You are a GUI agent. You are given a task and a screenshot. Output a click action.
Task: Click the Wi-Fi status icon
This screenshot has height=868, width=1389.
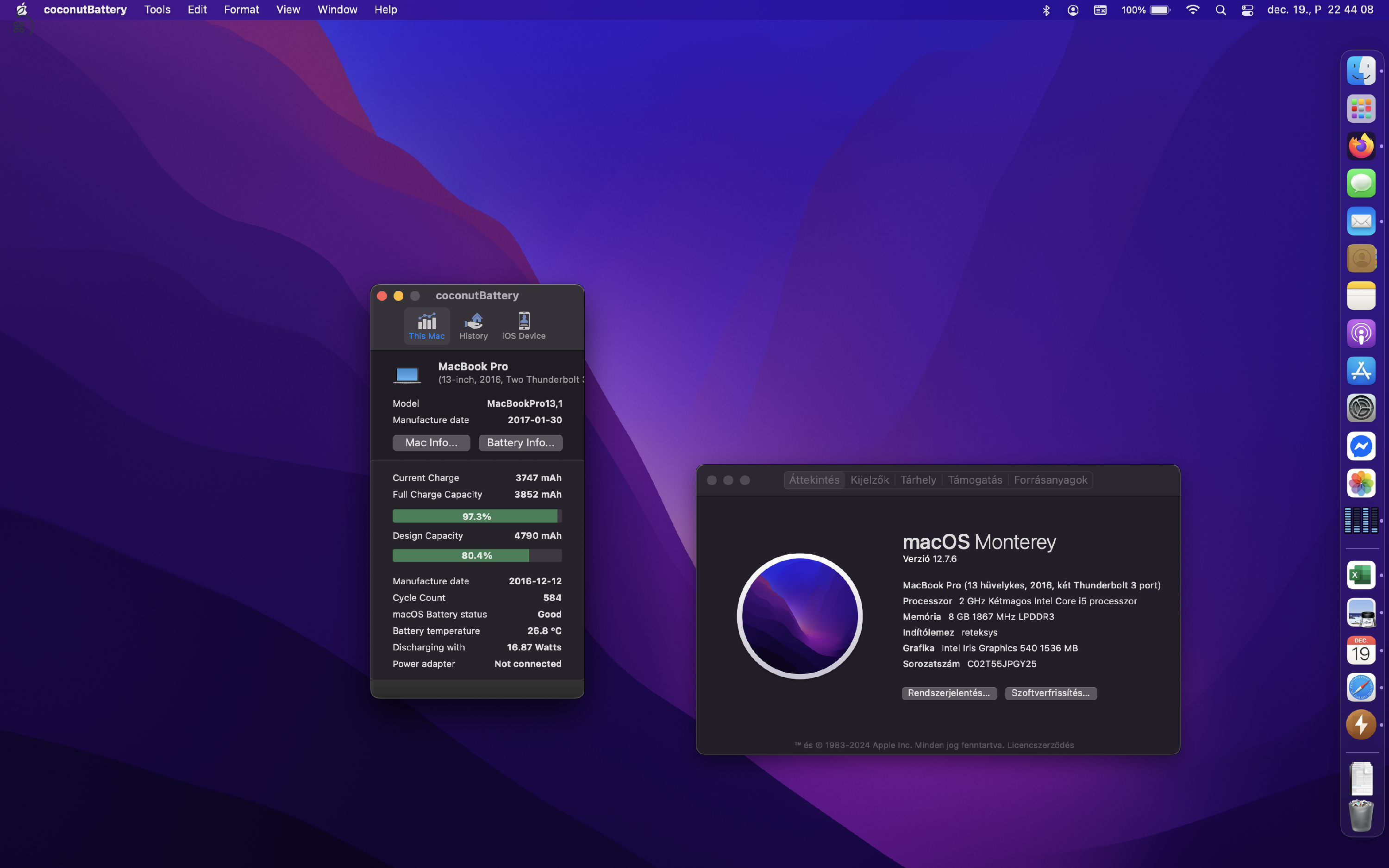[1192, 10]
